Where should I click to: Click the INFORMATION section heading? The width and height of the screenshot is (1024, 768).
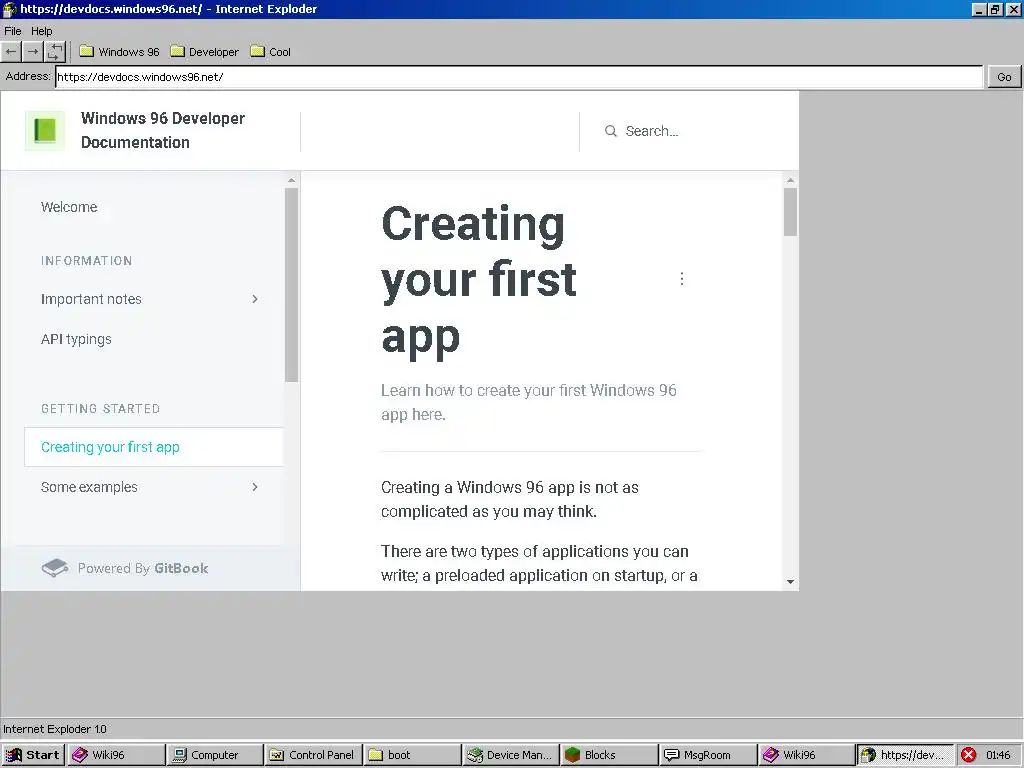pyautogui.click(x=86, y=261)
